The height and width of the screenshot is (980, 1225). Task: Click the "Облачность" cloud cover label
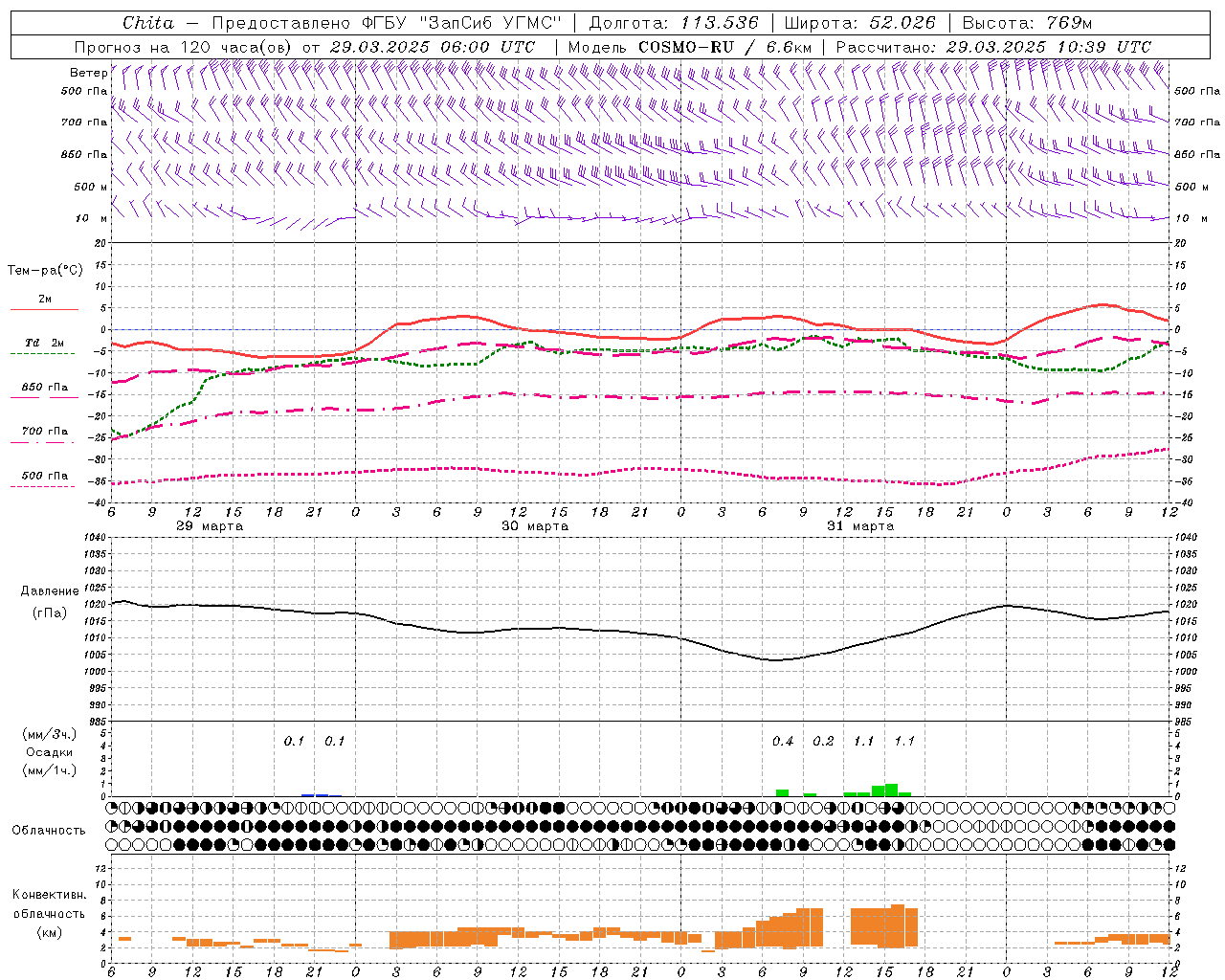(49, 830)
